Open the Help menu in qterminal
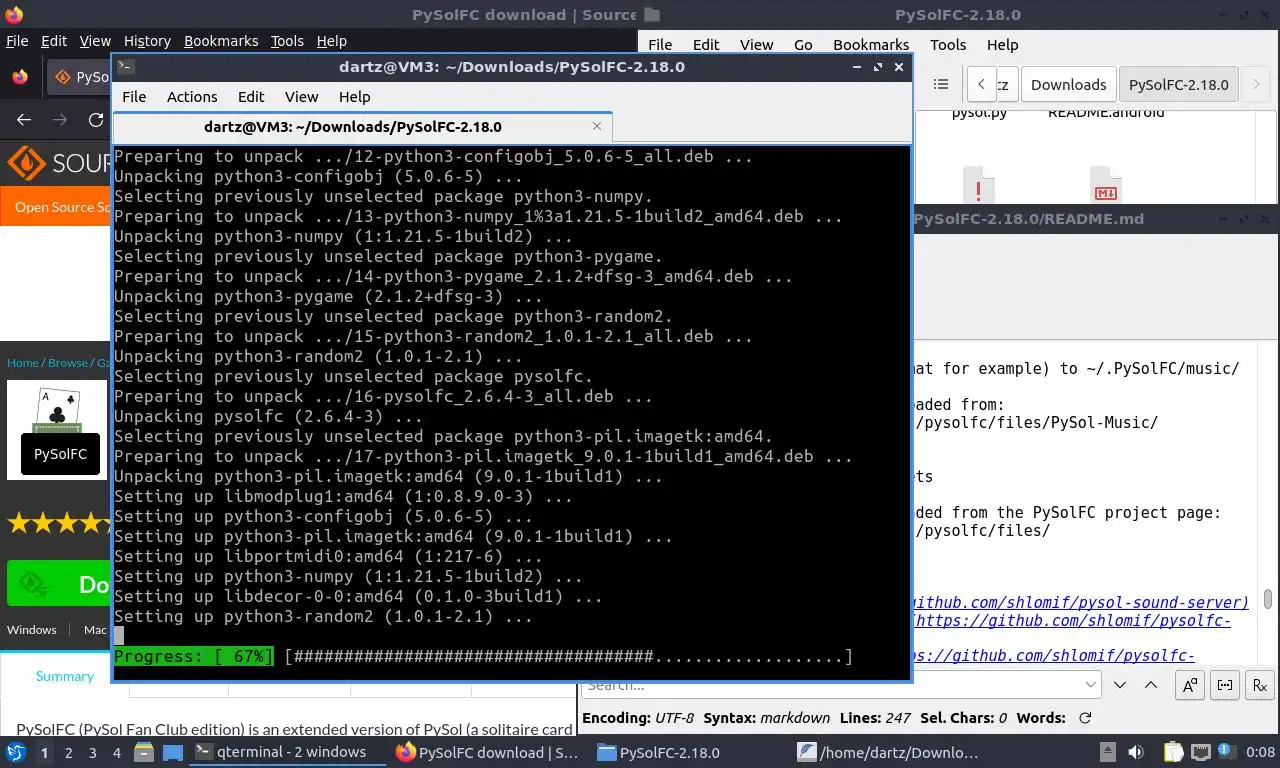Viewport: 1280px width, 768px height. [x=354, y=97]
